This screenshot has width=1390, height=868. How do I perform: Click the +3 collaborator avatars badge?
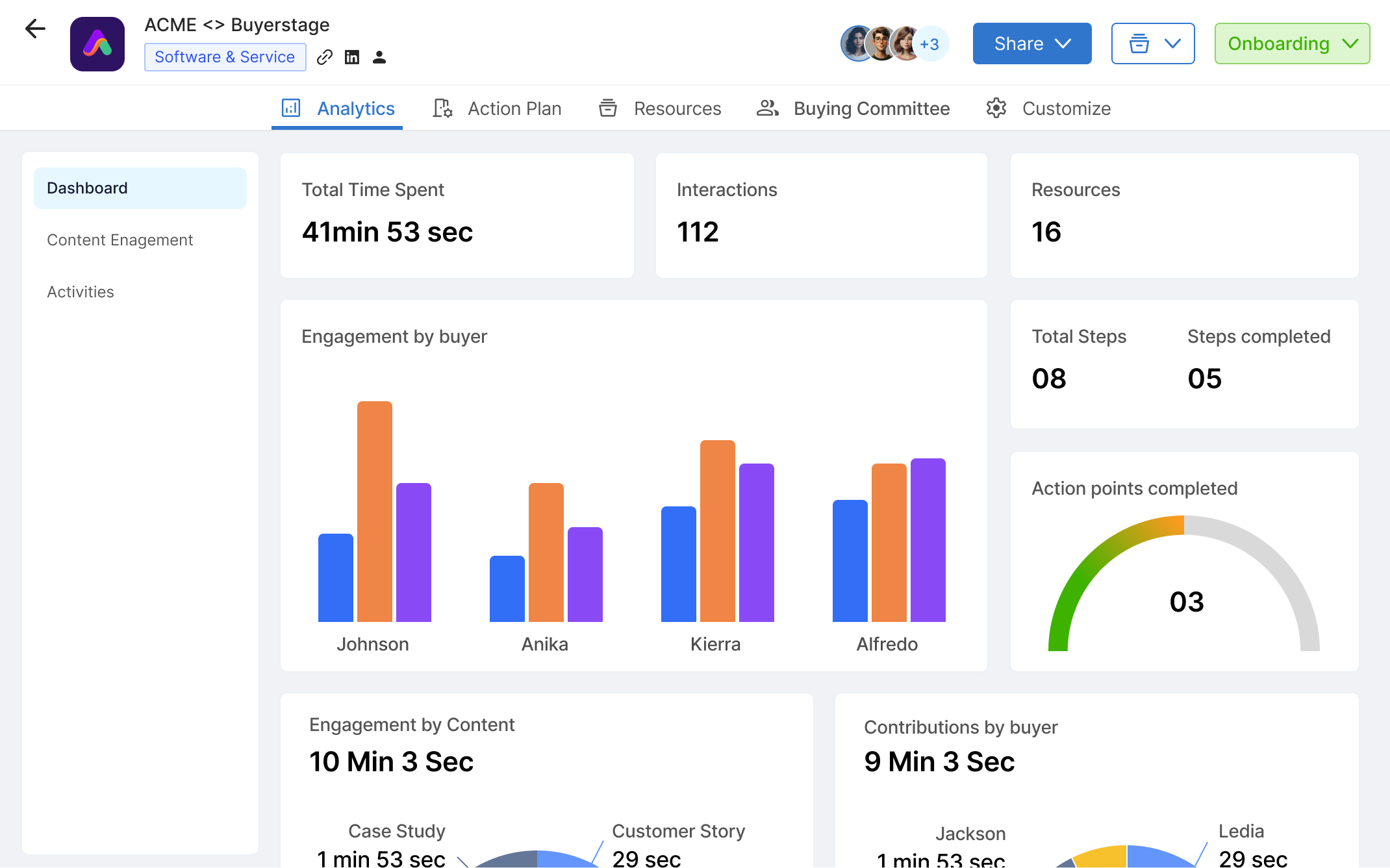[930, 44]
